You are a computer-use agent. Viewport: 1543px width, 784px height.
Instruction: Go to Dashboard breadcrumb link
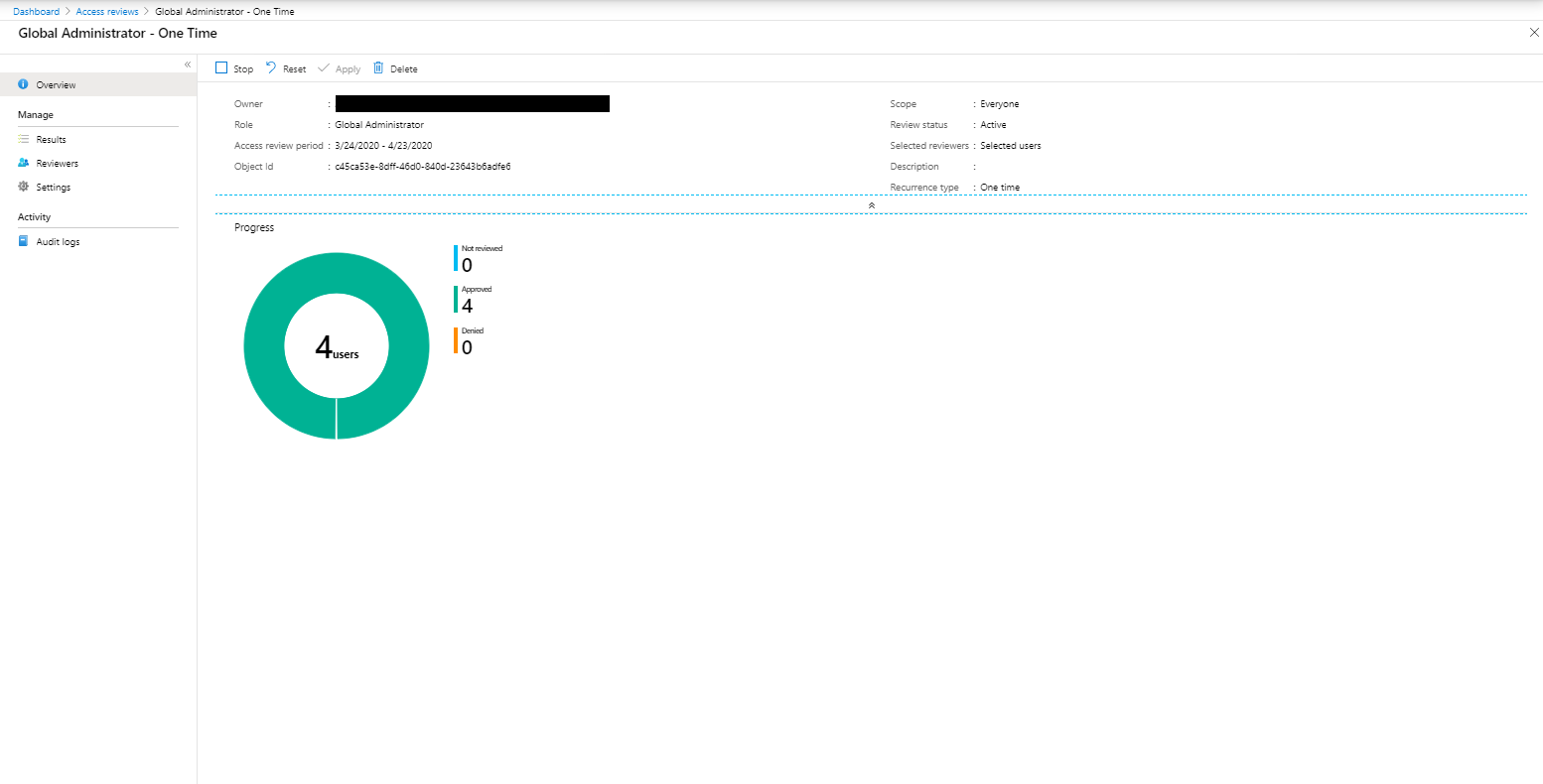pos(36,12)
